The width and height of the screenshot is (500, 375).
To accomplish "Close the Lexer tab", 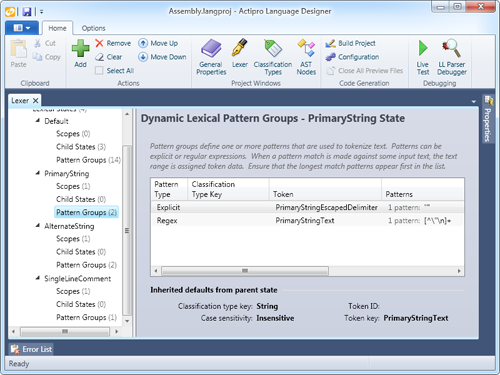I will click(35, 101).
